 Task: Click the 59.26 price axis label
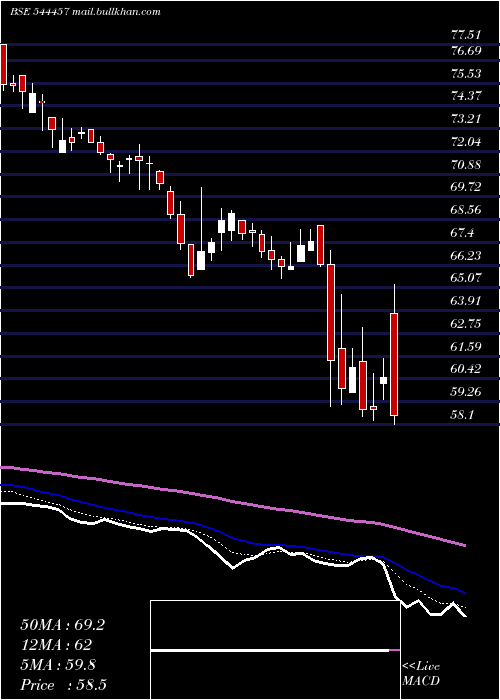tap(466, 392)
